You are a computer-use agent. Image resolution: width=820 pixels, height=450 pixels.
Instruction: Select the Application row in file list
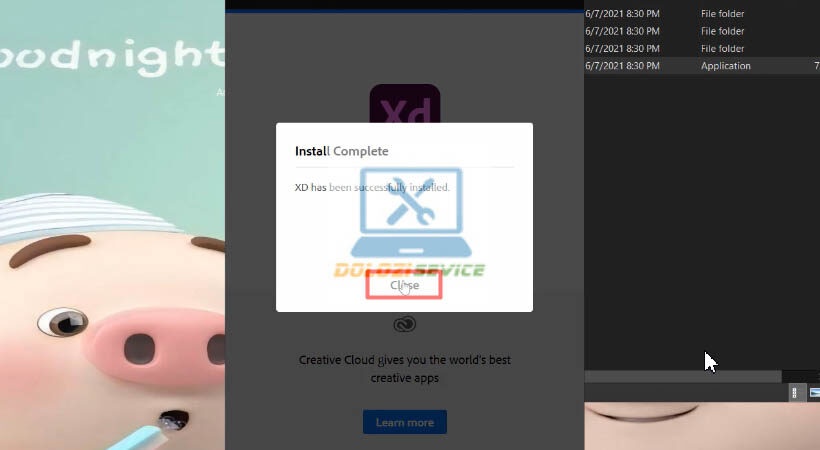click(702, 65)
